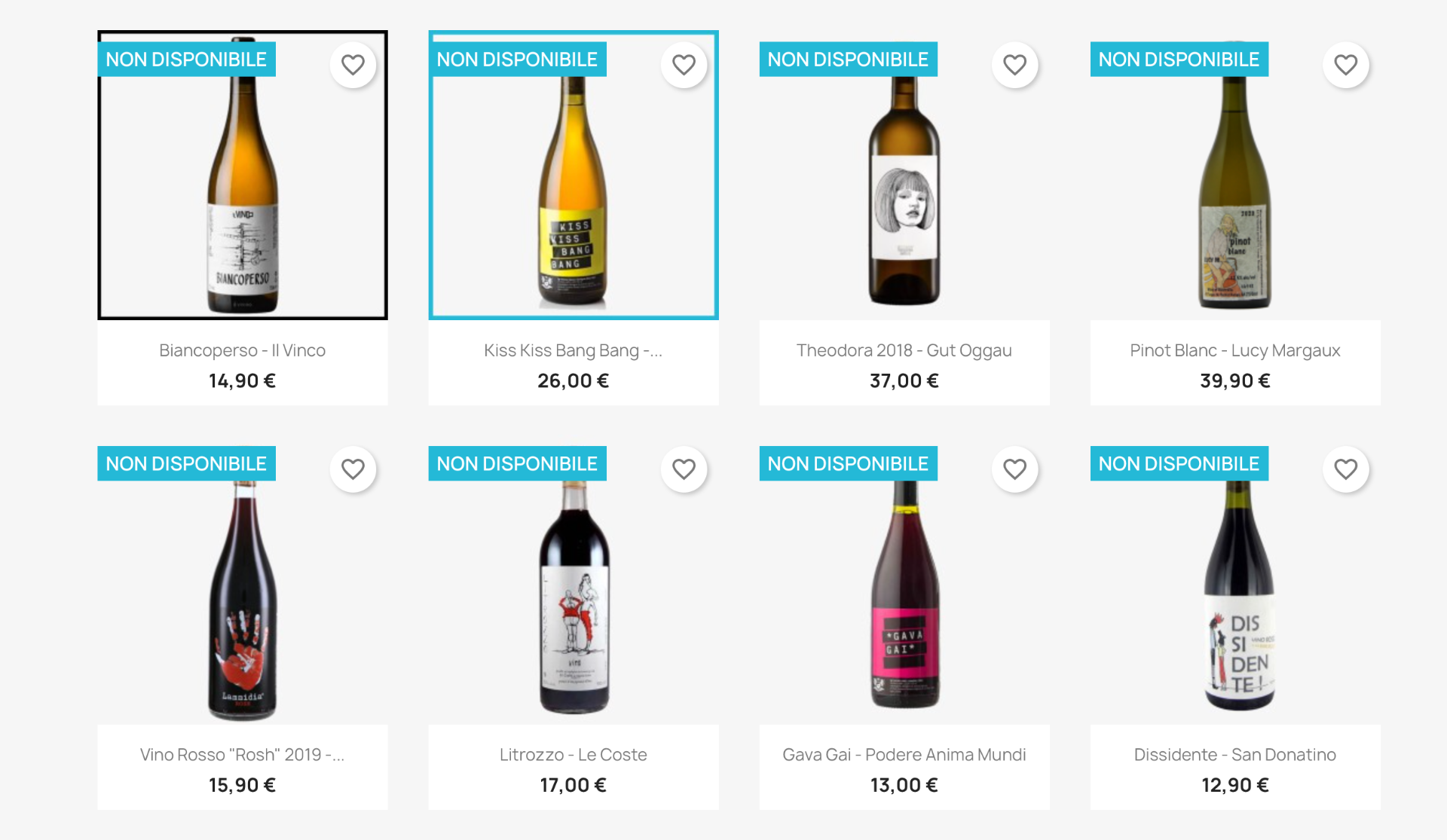The image size is (1447, 840).
Task: Click Litrozzo - Le Coste product name
Action: point(573,755)
